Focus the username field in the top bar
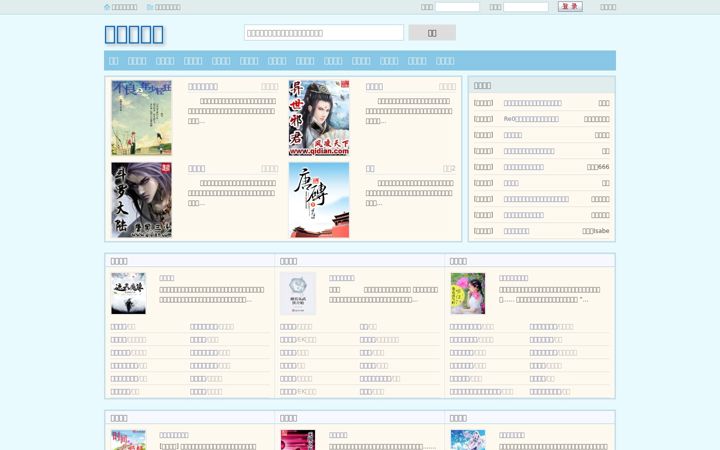The height and width of the screenshot is (450, 720). point(457,7)
